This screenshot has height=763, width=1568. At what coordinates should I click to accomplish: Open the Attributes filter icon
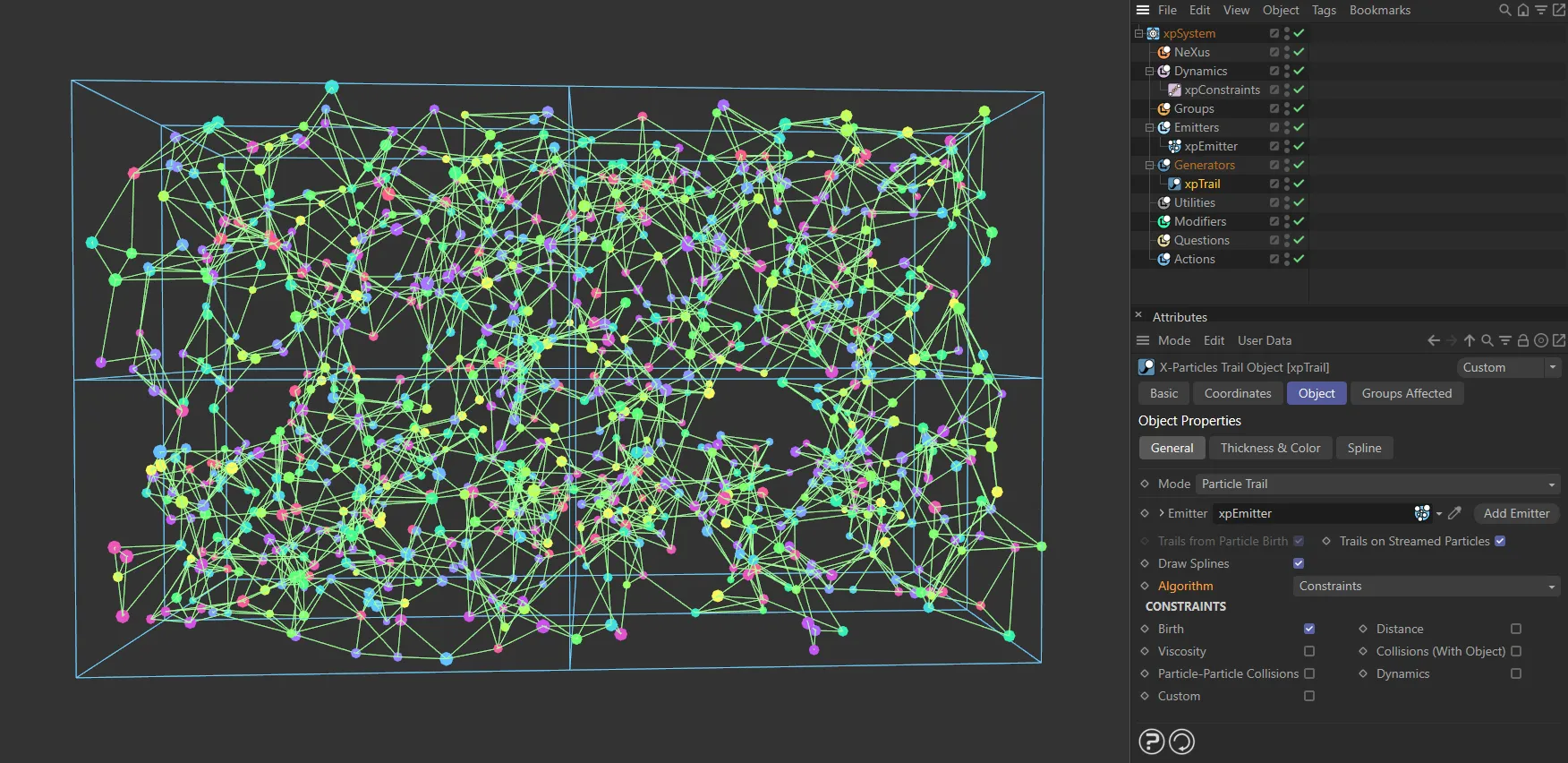click(x=1505, y=340)
